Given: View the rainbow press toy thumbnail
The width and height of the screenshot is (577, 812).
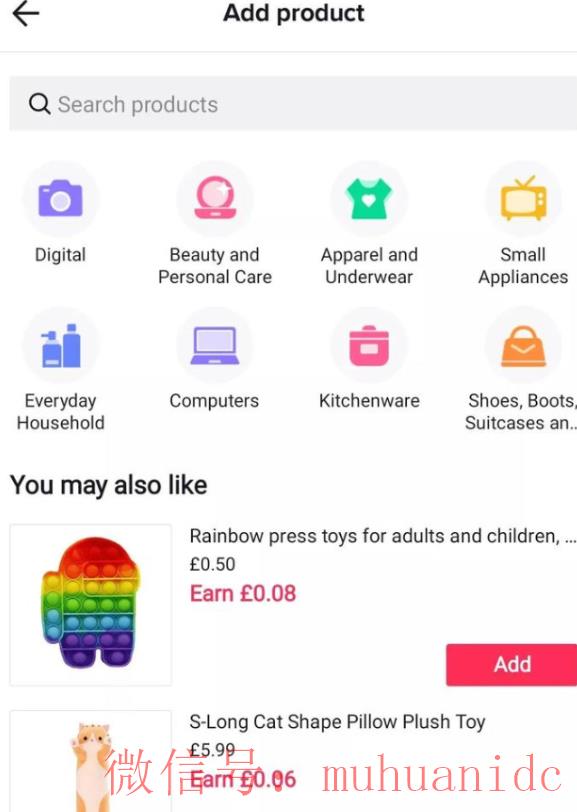Looking at the screenshot, I should click(91, 604).
